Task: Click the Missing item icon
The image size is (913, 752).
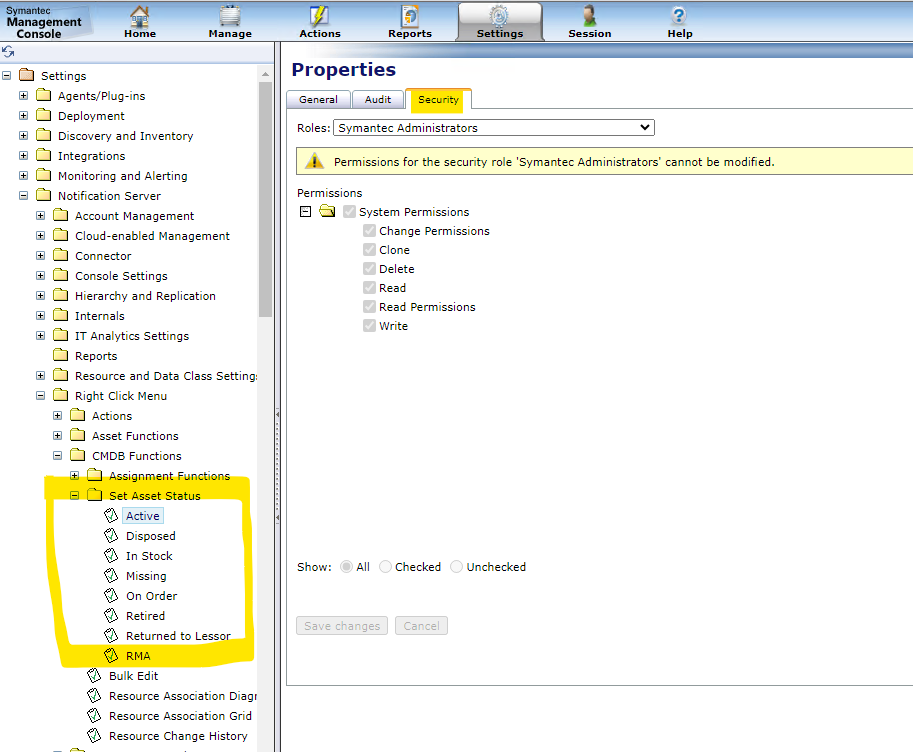Action: click(111, 576)
